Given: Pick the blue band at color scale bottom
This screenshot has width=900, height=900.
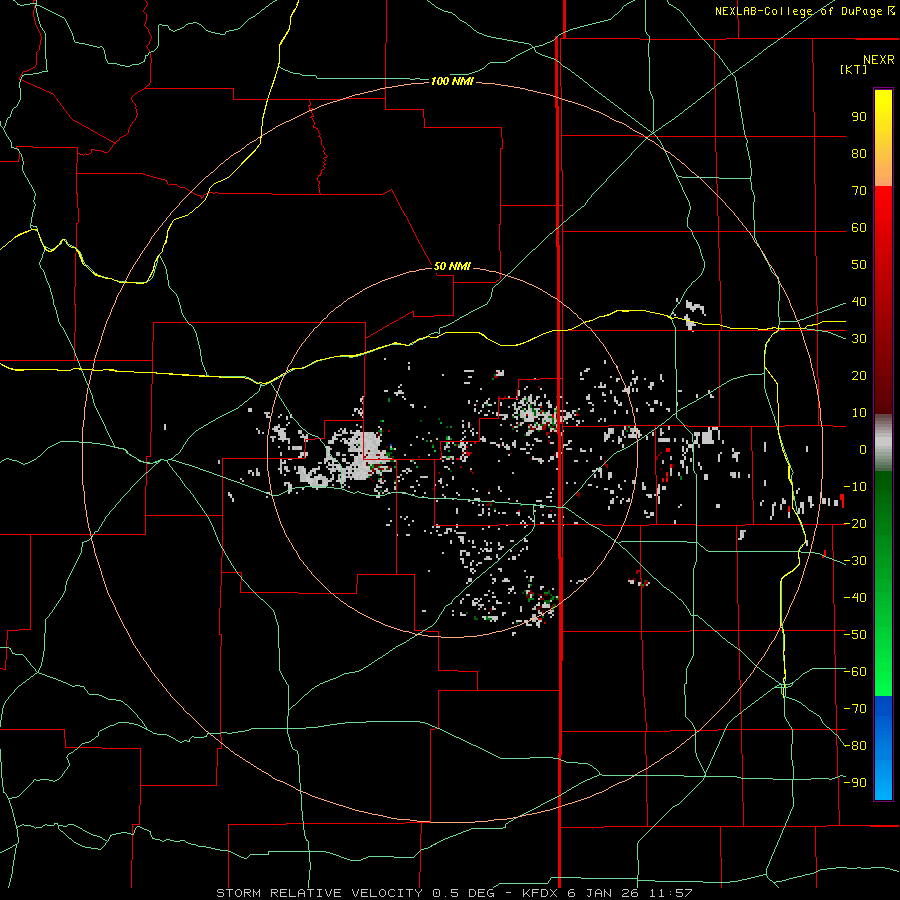Looking at the screenshot, I should coord(883,748).
